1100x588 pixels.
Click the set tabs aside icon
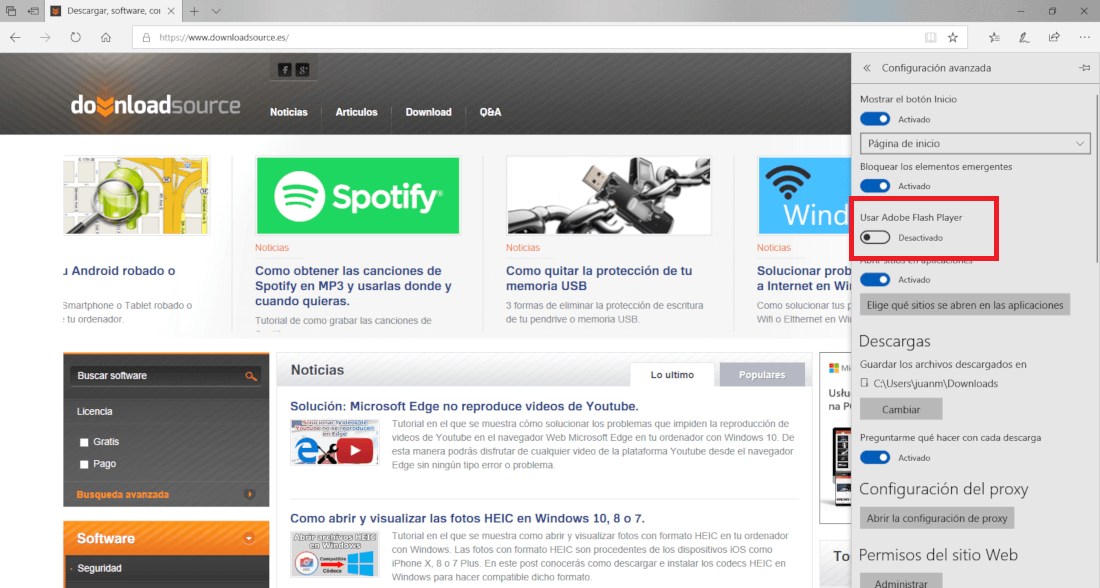[x=33, y=11]
